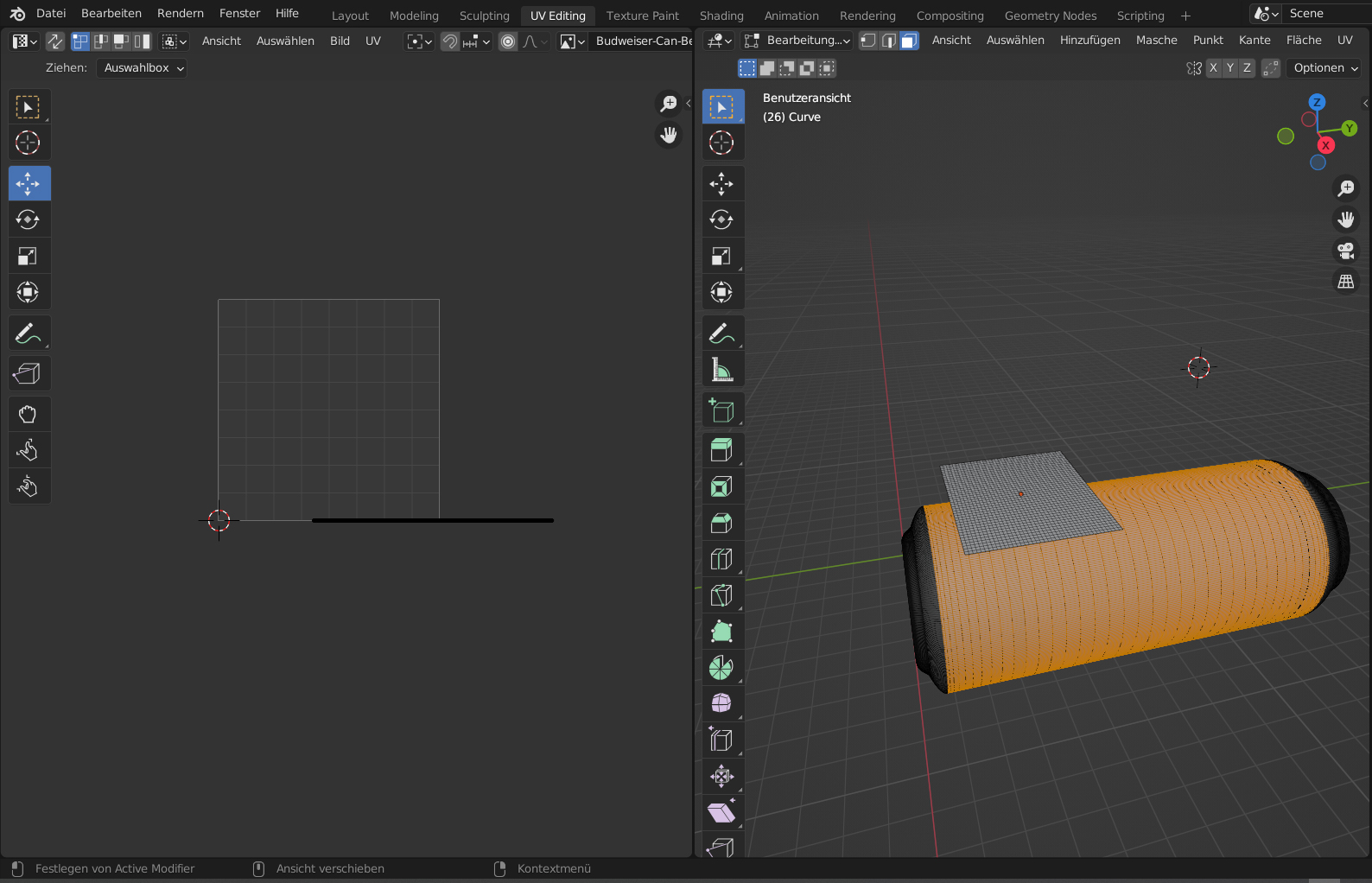
Task: Open the Masche menu
Action: click(x=1156, y=41)
